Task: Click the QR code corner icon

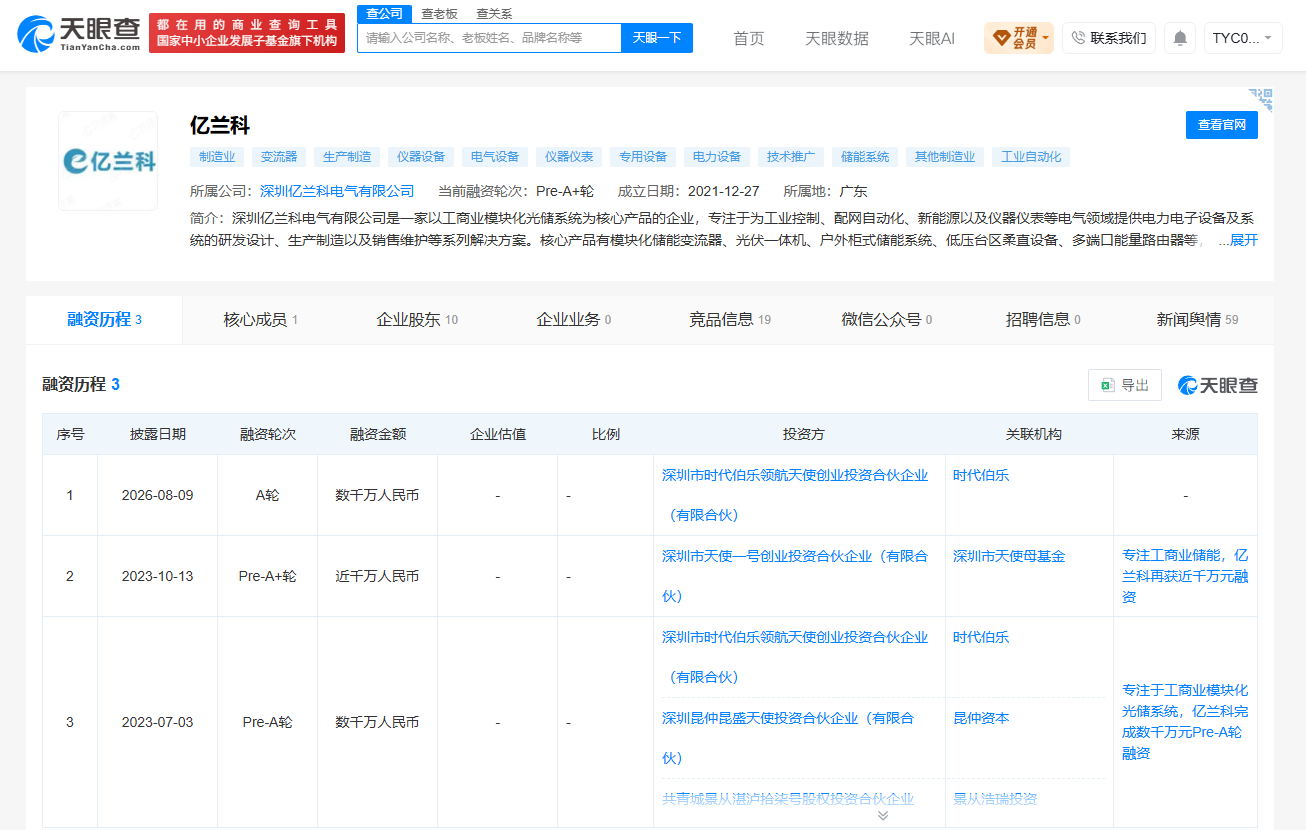Action: tap(1260, 99)
